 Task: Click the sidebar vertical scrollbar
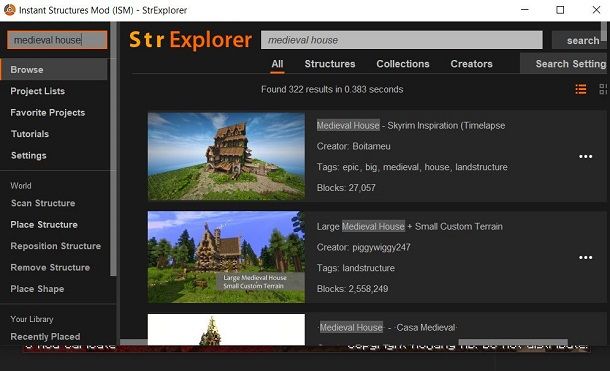point(113,149)
